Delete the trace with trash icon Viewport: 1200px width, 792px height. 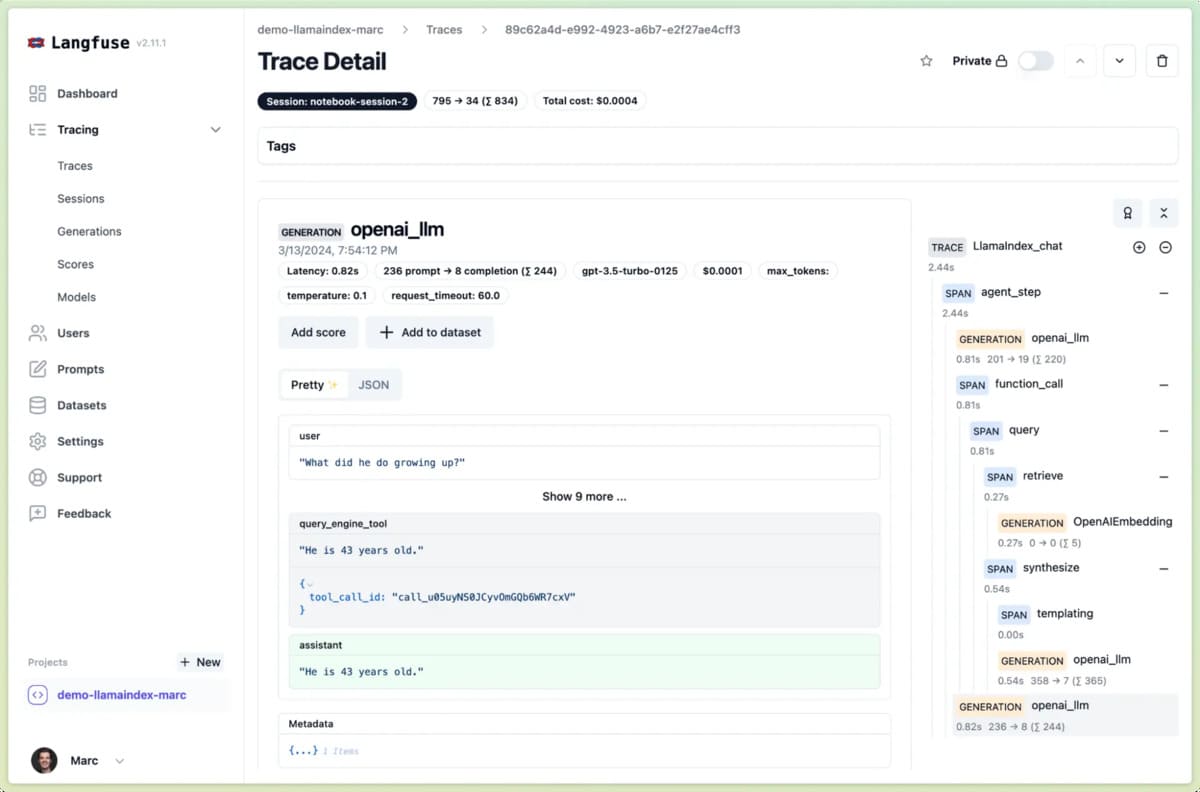click(x=1162, y=61)
